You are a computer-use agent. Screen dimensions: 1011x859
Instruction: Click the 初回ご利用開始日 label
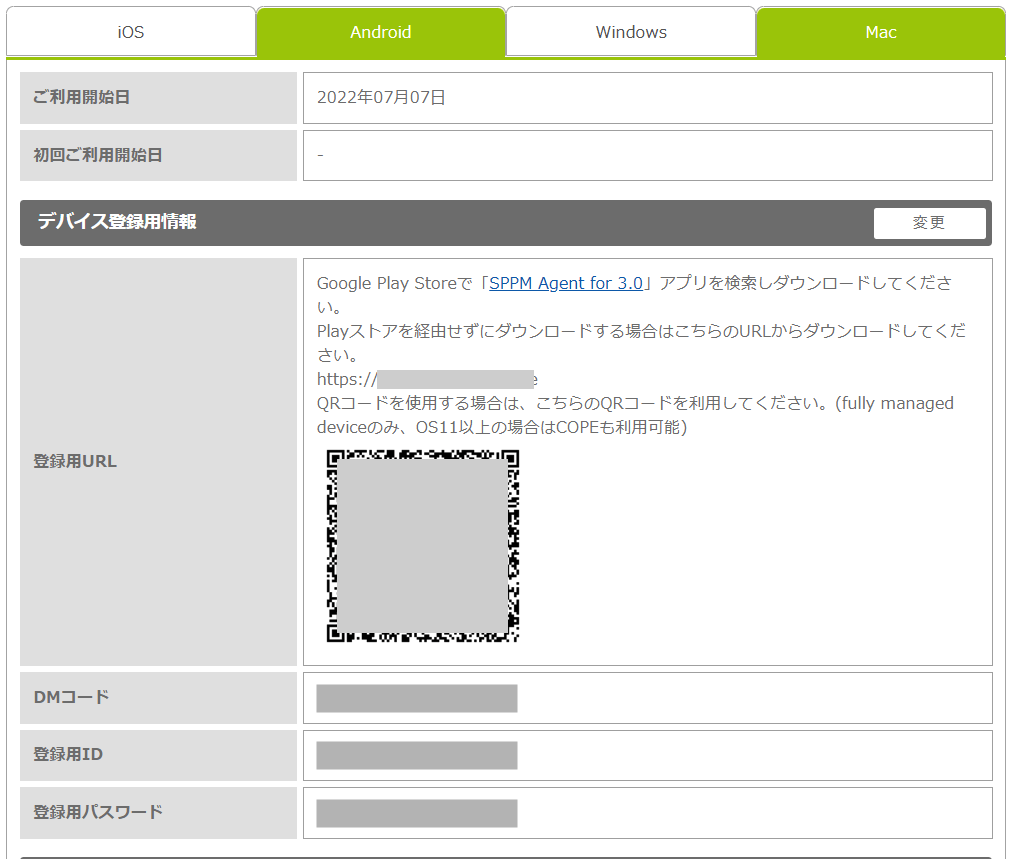click(x=98, y=155)
